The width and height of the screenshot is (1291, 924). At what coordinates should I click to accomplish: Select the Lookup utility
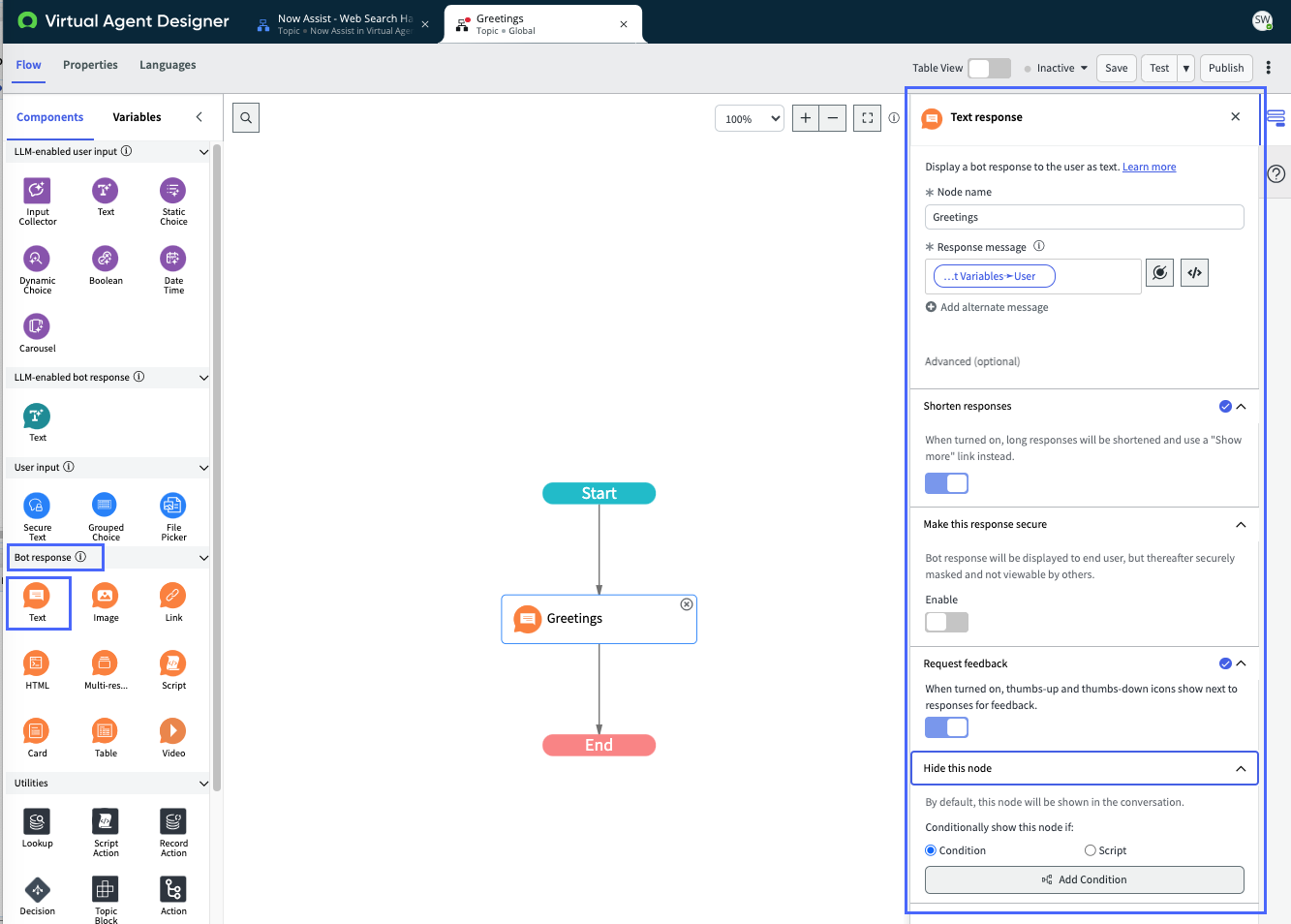(x=37, y=829)
